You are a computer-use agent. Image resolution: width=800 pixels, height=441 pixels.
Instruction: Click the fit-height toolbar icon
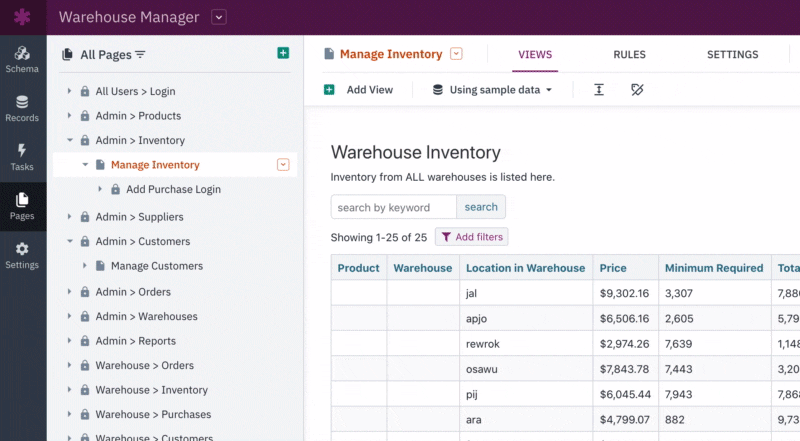[x=599, y=90]
